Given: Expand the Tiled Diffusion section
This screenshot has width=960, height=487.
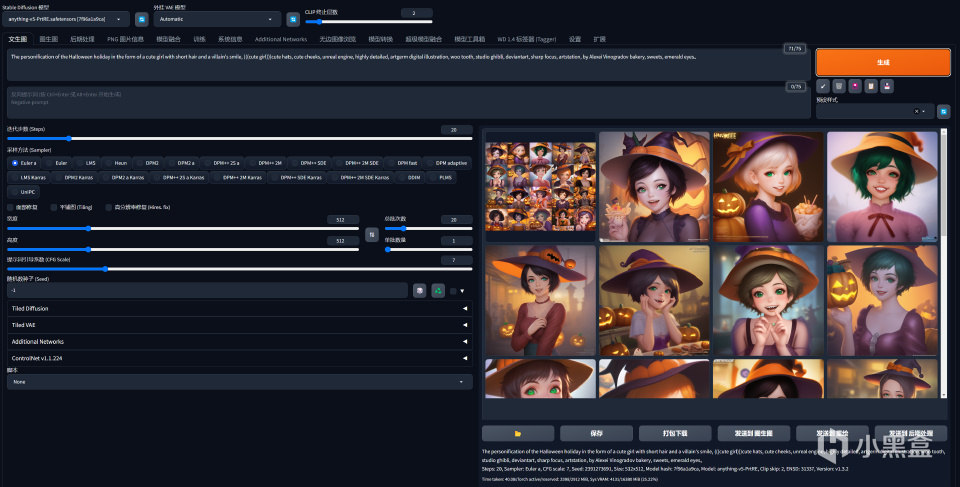Looking at the screenshot, I should pyautogui.click(x=239, y=309).
